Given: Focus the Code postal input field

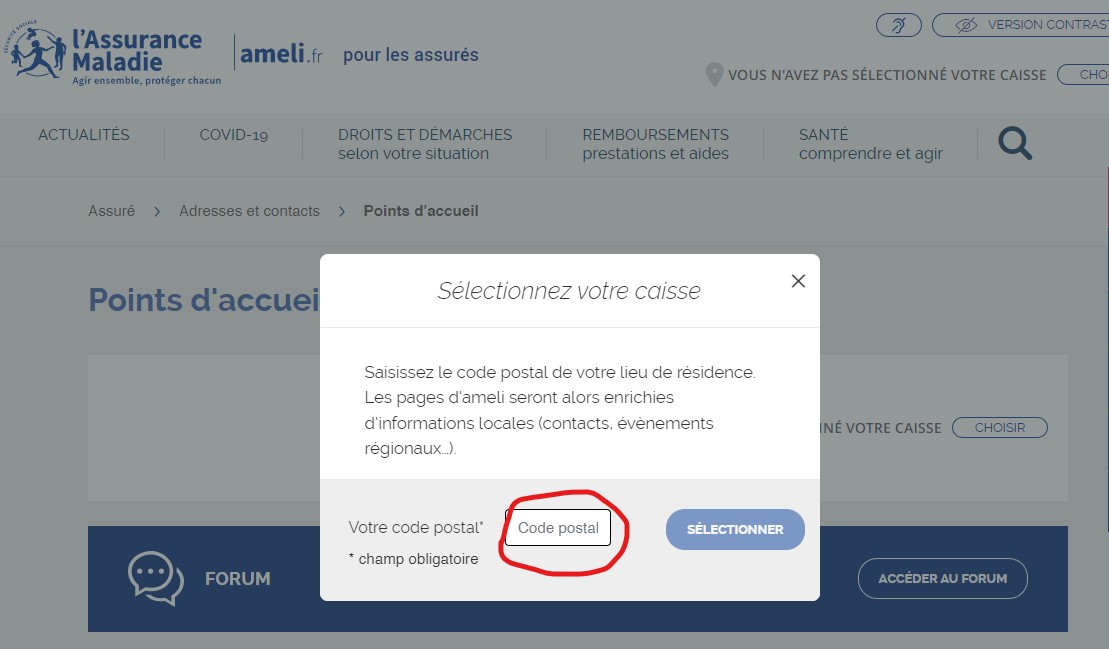Looking at the screenshot, I should (x=558, y=527).
